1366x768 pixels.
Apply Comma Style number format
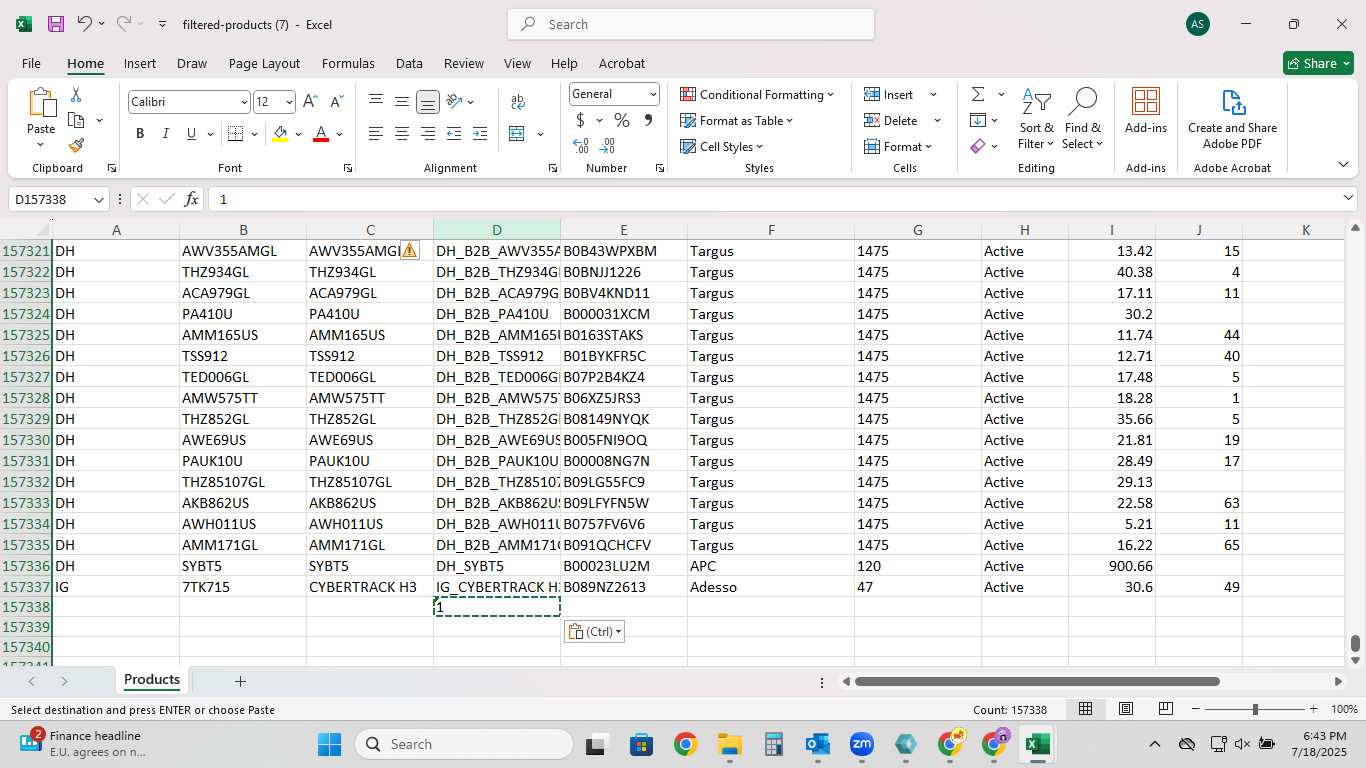coord(648,120)
